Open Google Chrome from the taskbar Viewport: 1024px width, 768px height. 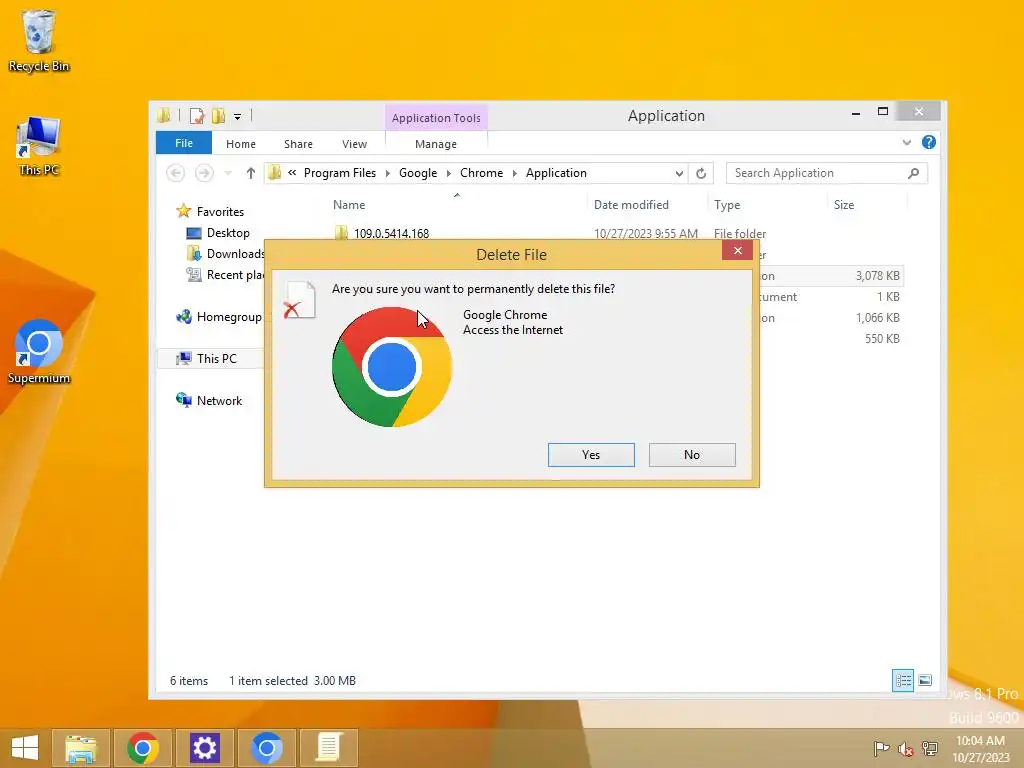click(143, 748)
